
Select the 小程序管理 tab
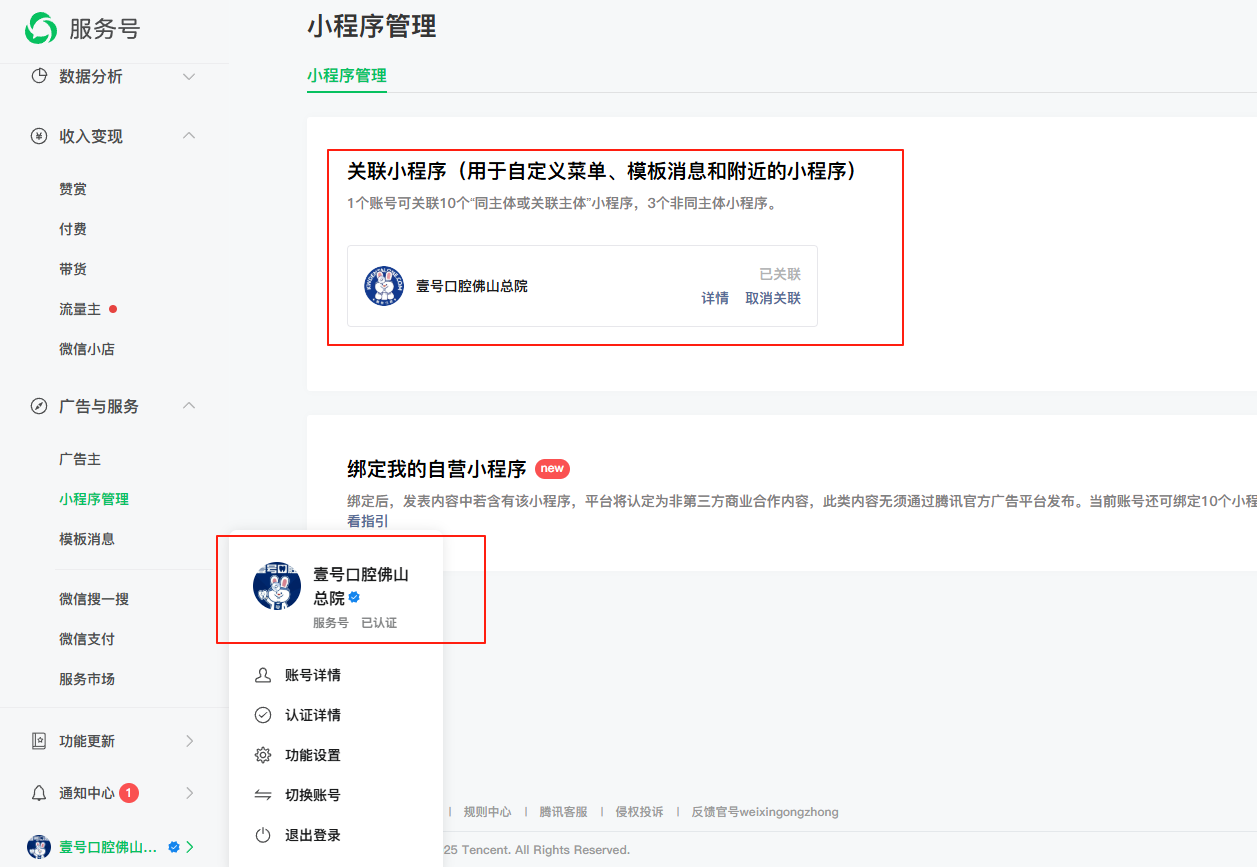click(347, 75)
